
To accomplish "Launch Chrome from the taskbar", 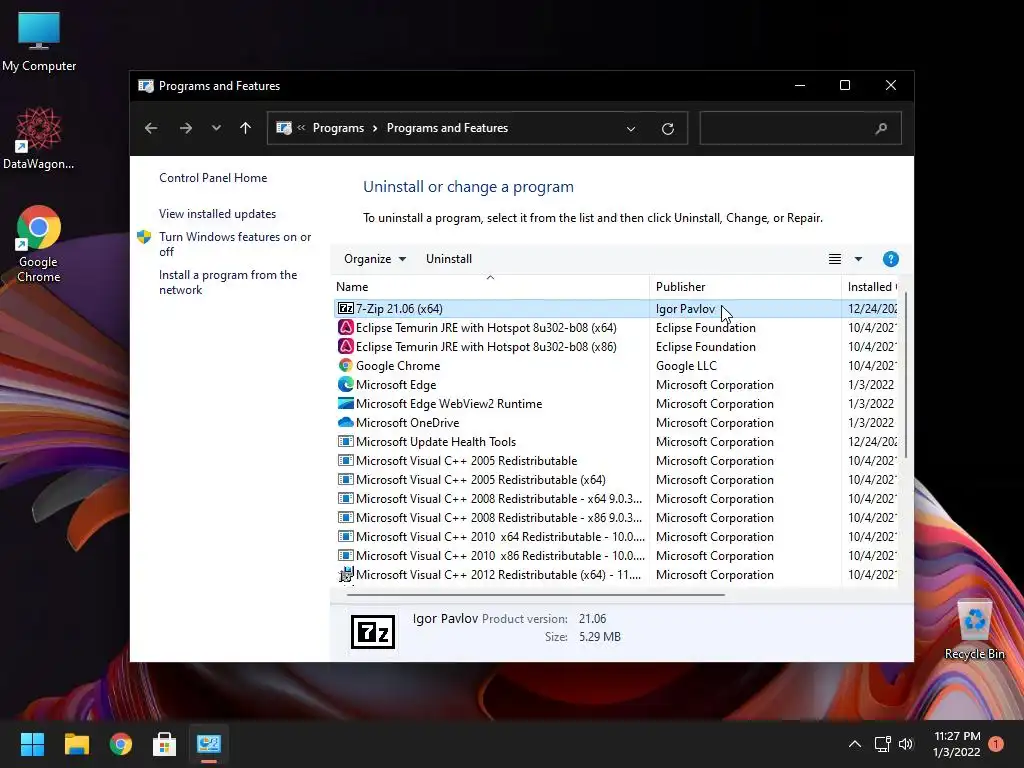I will tap(120, 744).
